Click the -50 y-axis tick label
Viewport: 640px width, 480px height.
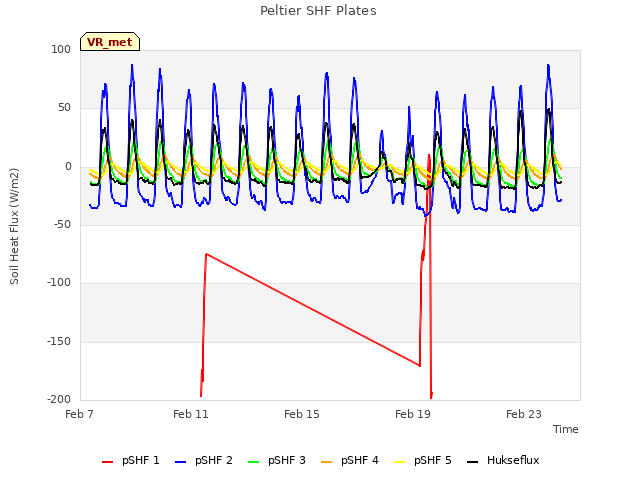[x=62, y=224]
